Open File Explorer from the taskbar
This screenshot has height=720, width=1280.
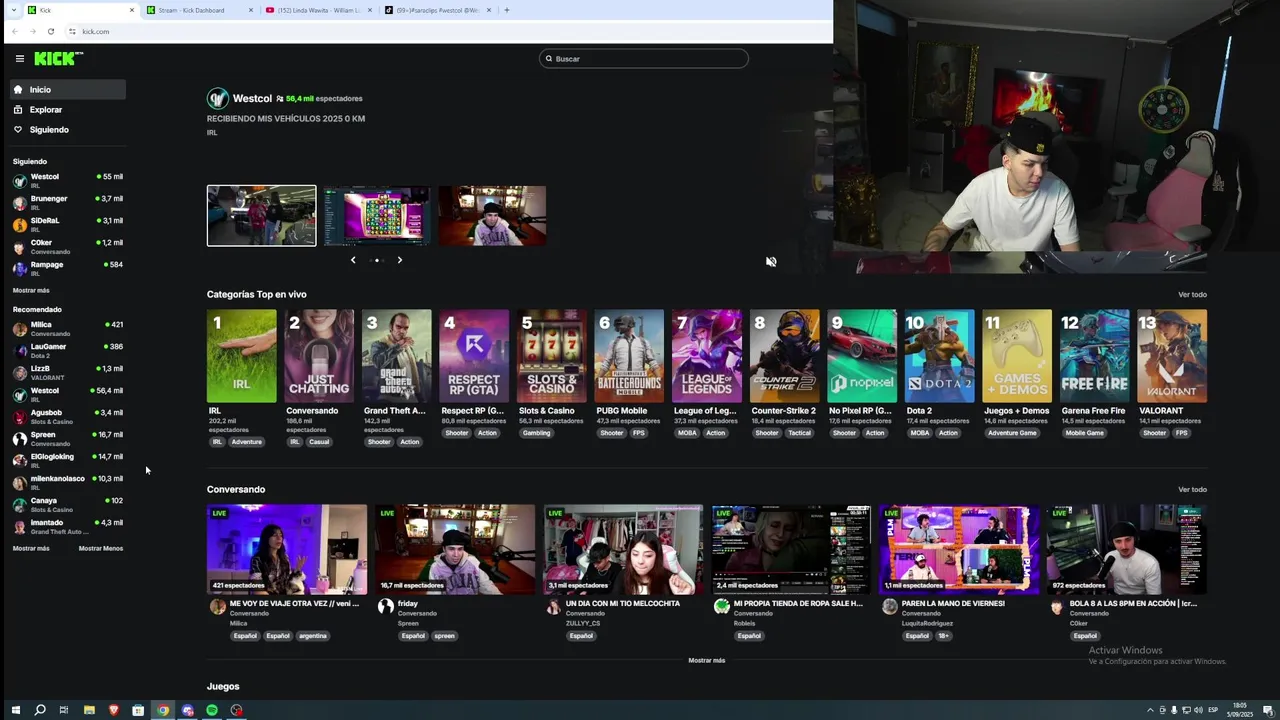click(89, 710)
